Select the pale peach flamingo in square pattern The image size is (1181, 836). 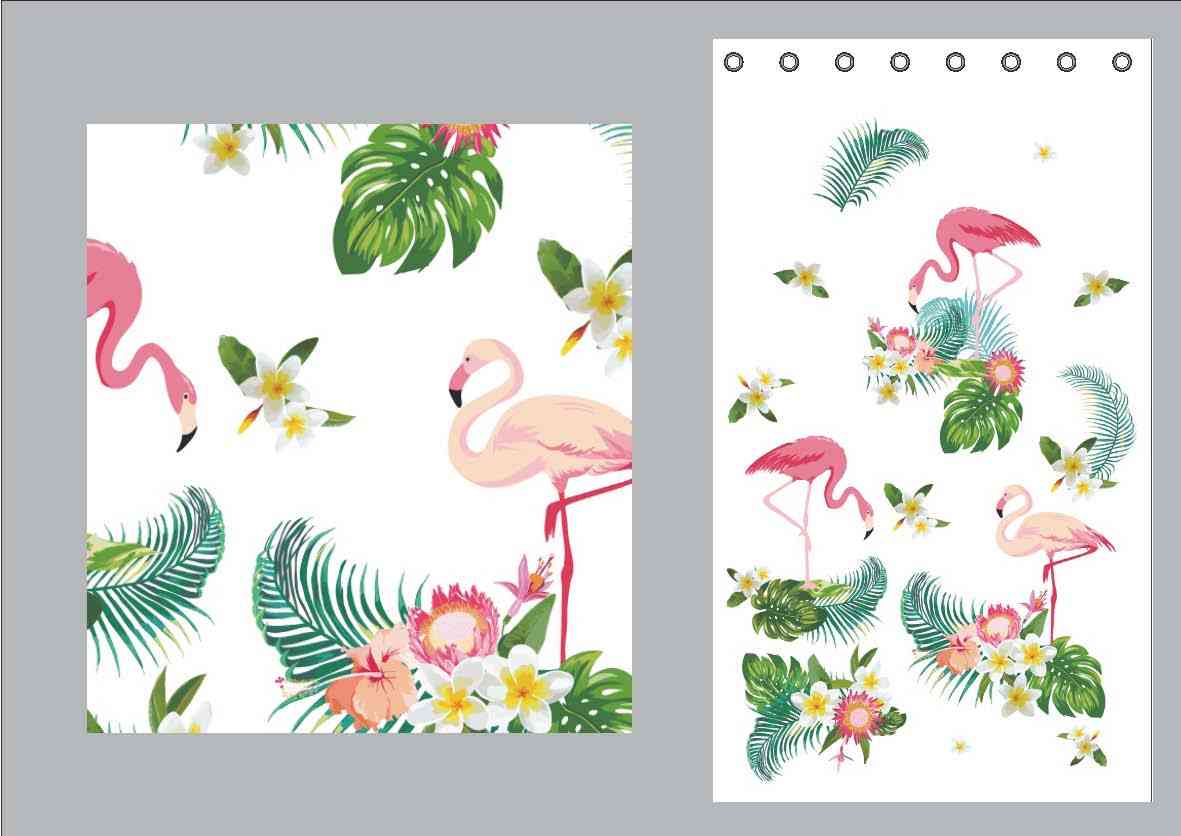coord(540,430)
